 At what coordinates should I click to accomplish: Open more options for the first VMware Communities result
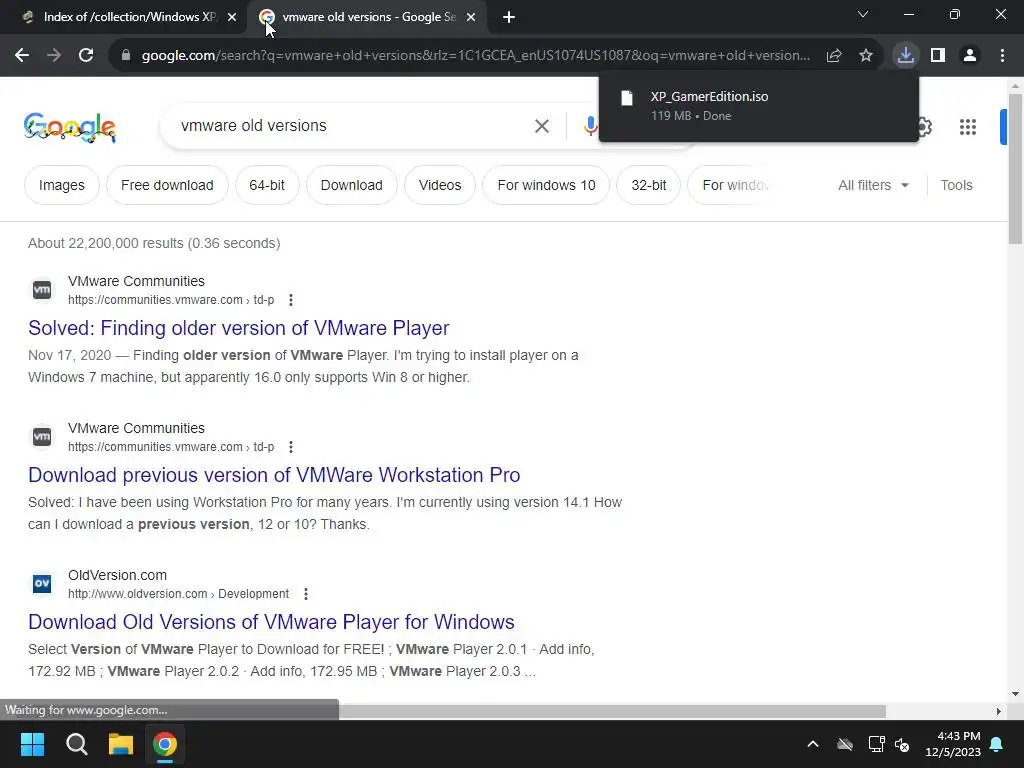click(291, 300)
